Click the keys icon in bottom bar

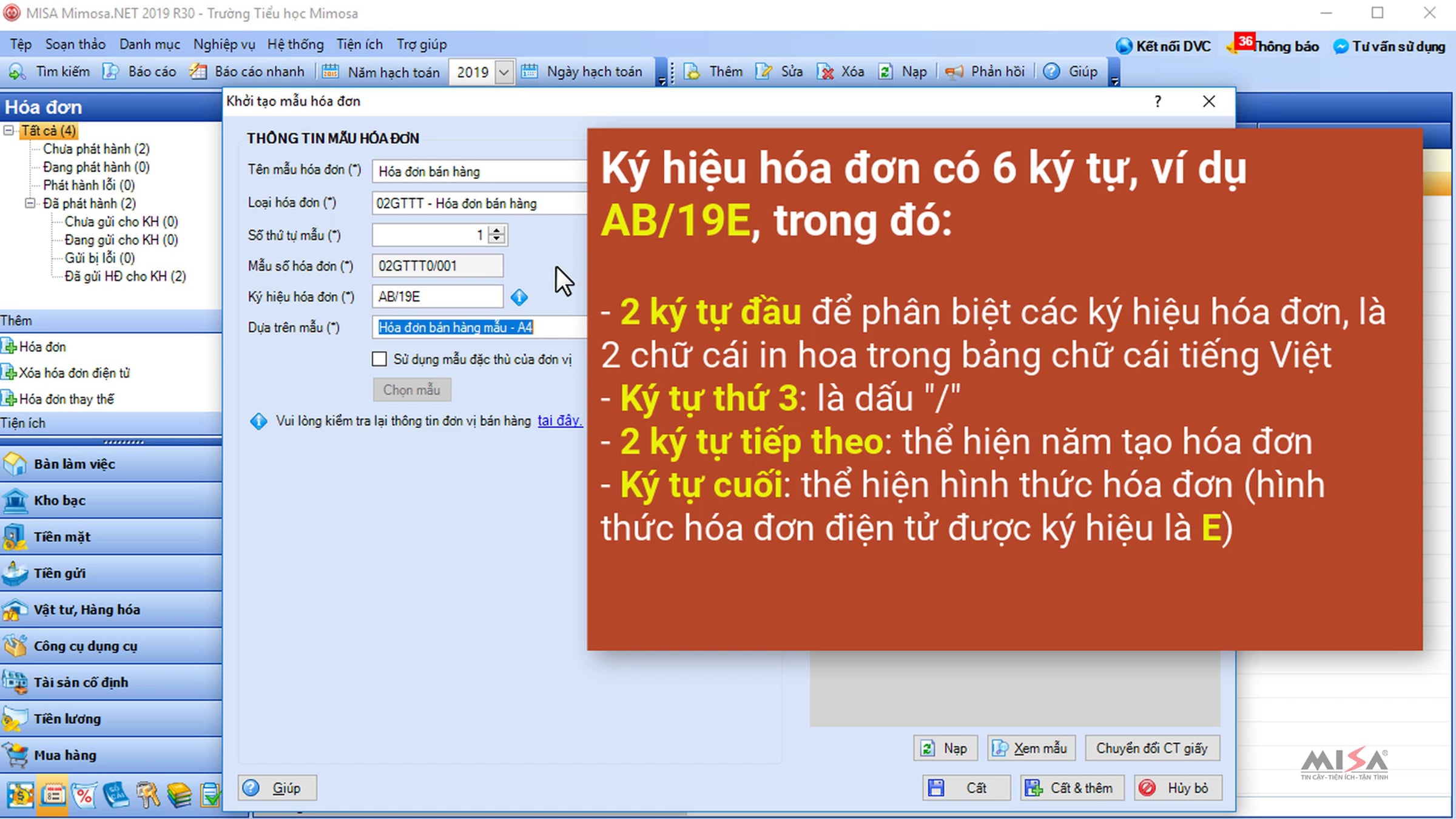(x=147, y=795)
